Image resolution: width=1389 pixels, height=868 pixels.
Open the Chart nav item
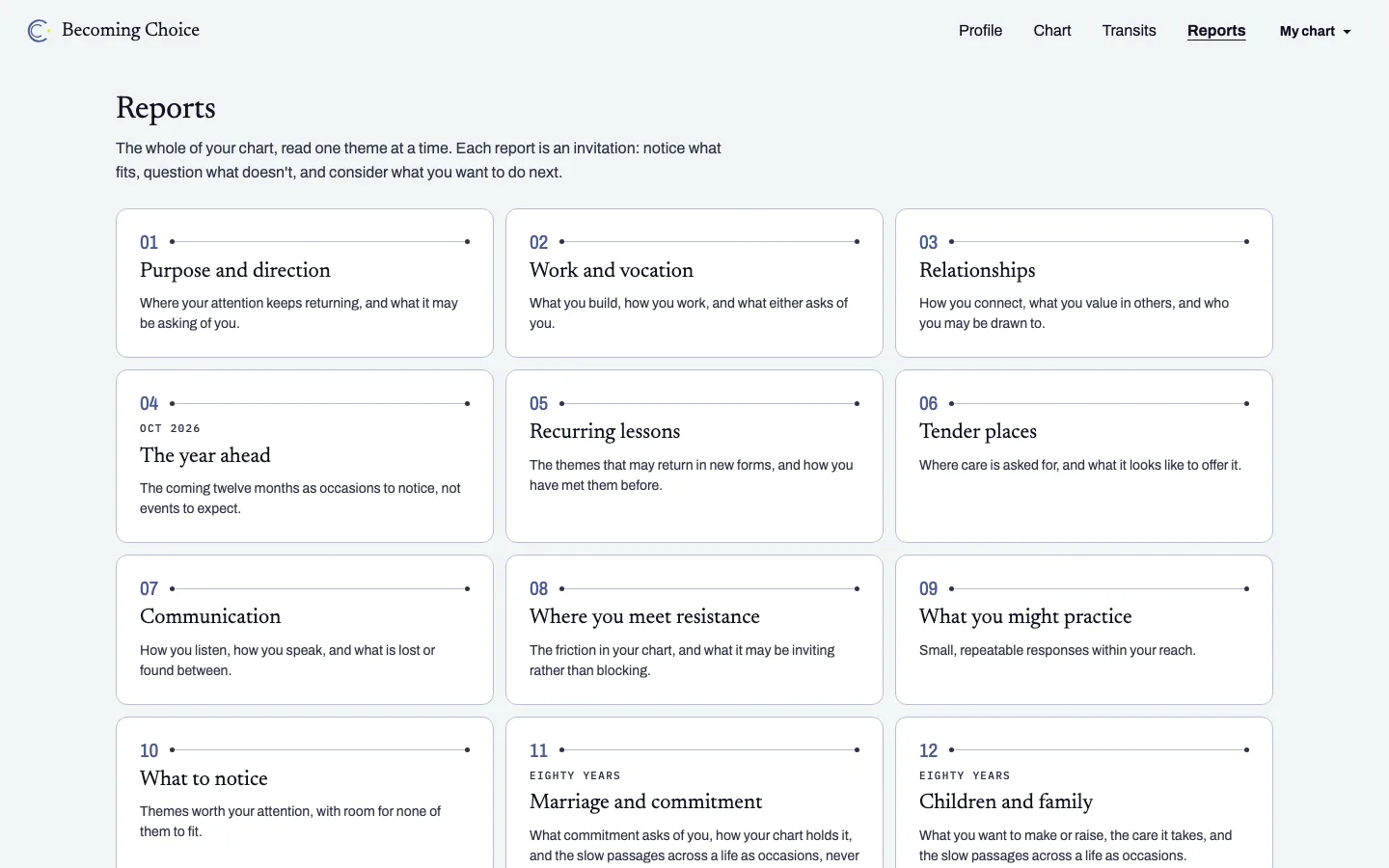[1052, 31]
